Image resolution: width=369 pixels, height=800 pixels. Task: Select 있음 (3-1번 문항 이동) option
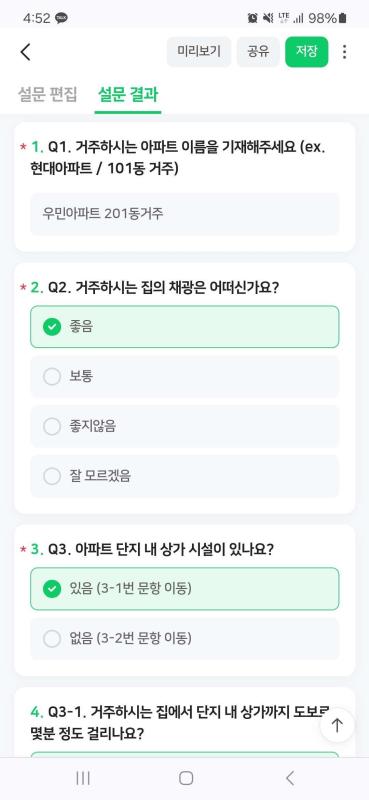184,589
